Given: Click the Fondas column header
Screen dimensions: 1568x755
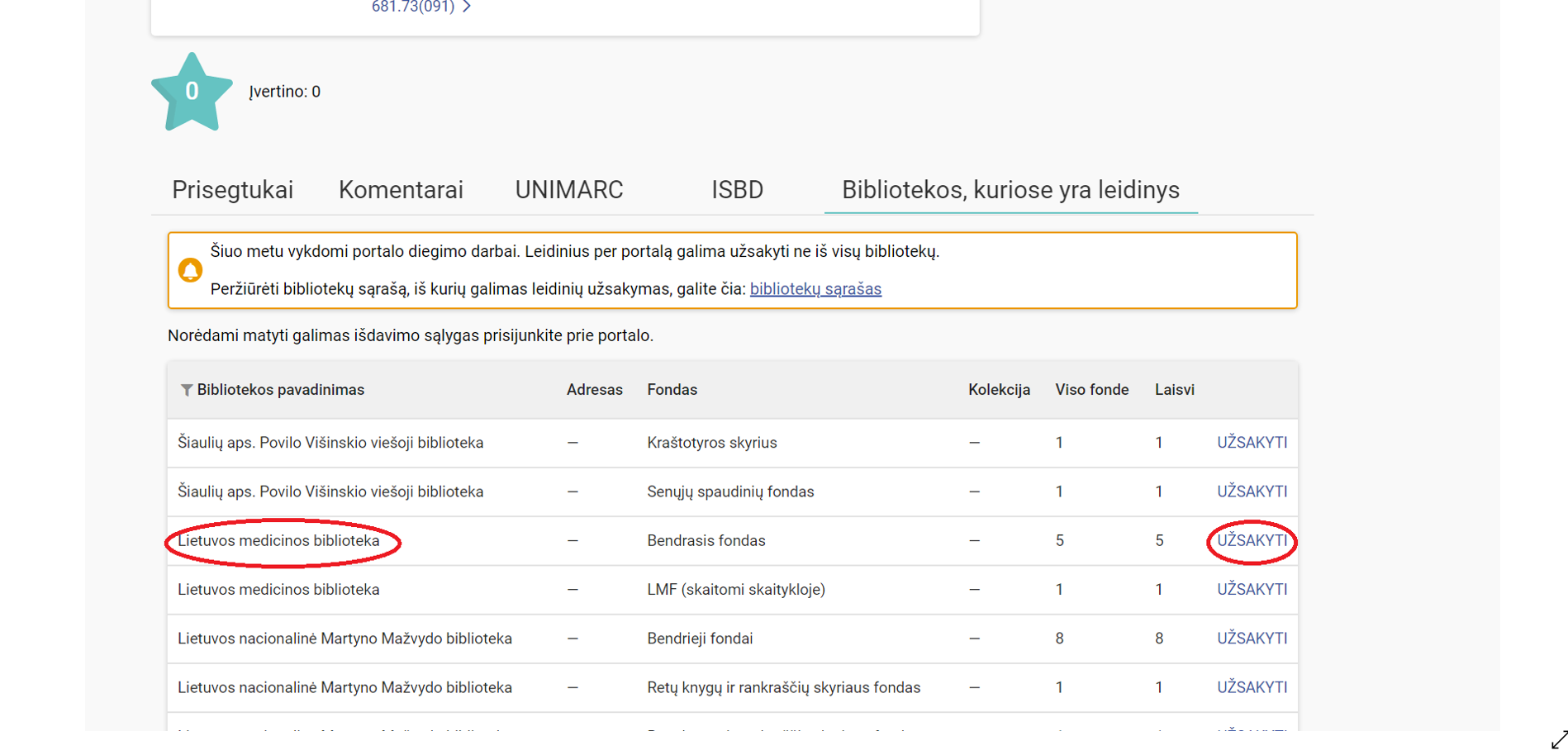Looking at the screenshot, I should (672, 390).
